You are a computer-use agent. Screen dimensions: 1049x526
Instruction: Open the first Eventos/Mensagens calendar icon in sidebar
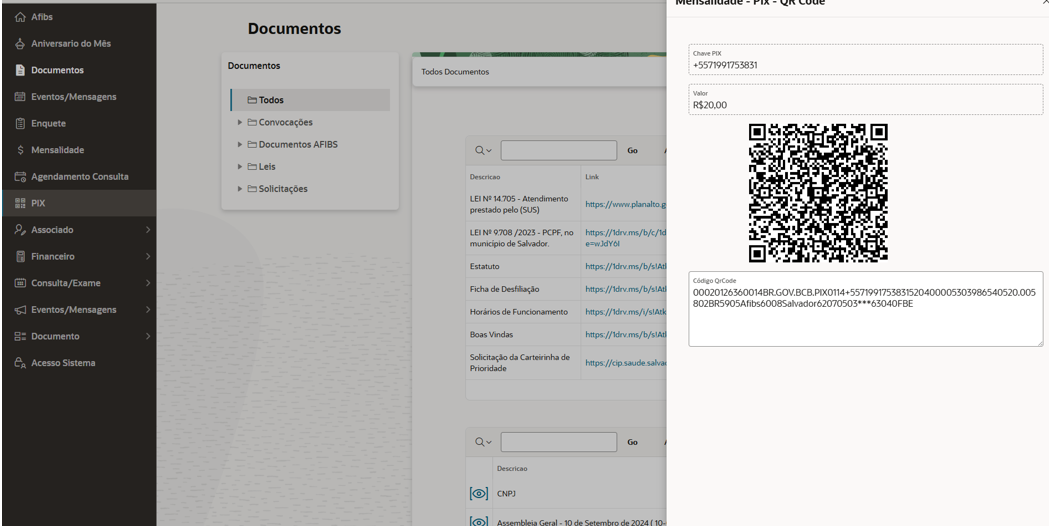[x=20, y=97]
